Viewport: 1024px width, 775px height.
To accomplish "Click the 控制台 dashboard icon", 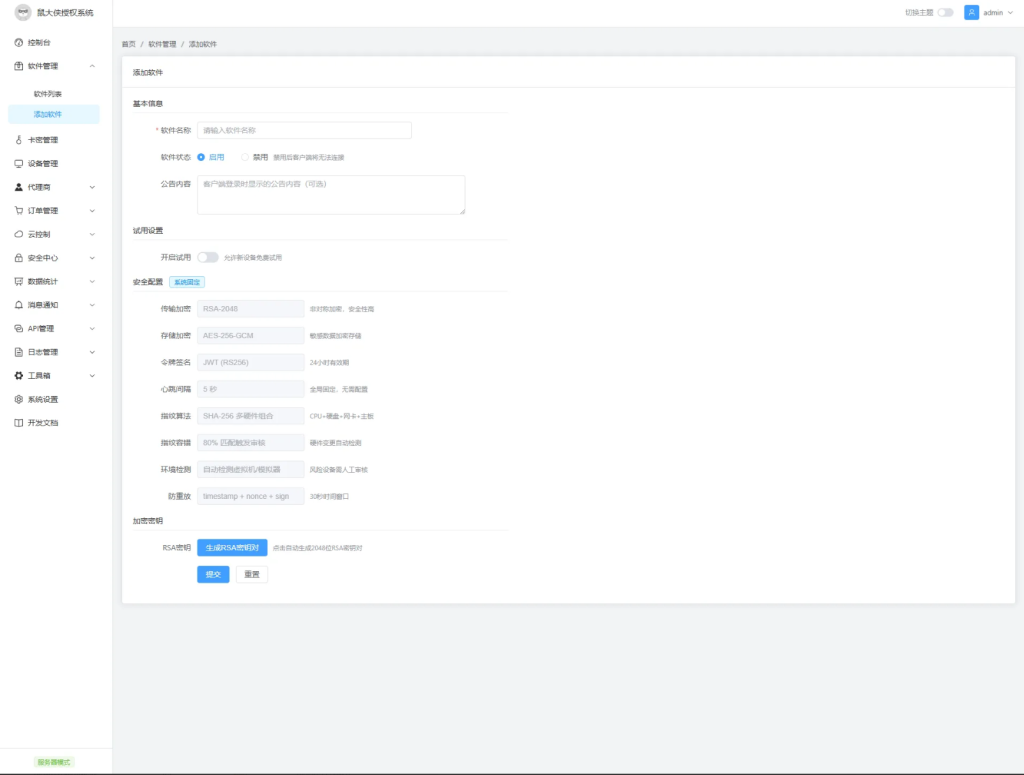I will coord(19,43).
